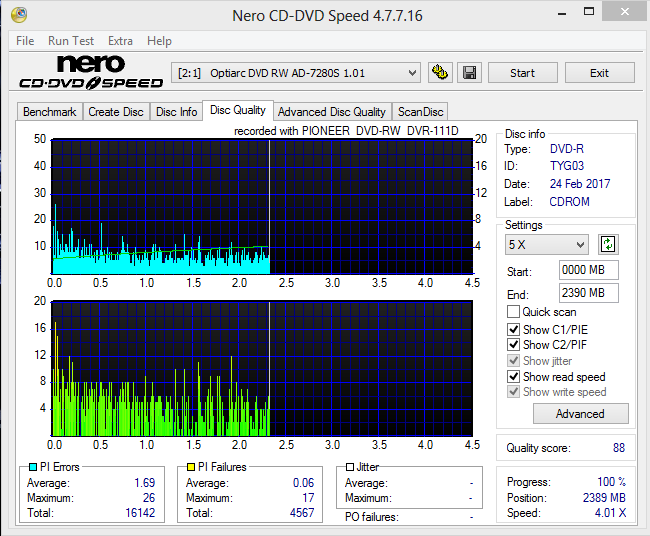The height and width of the screenshot is (536, 650).
Task: Click the disc ID TYG03
Action: click(567, 166)
